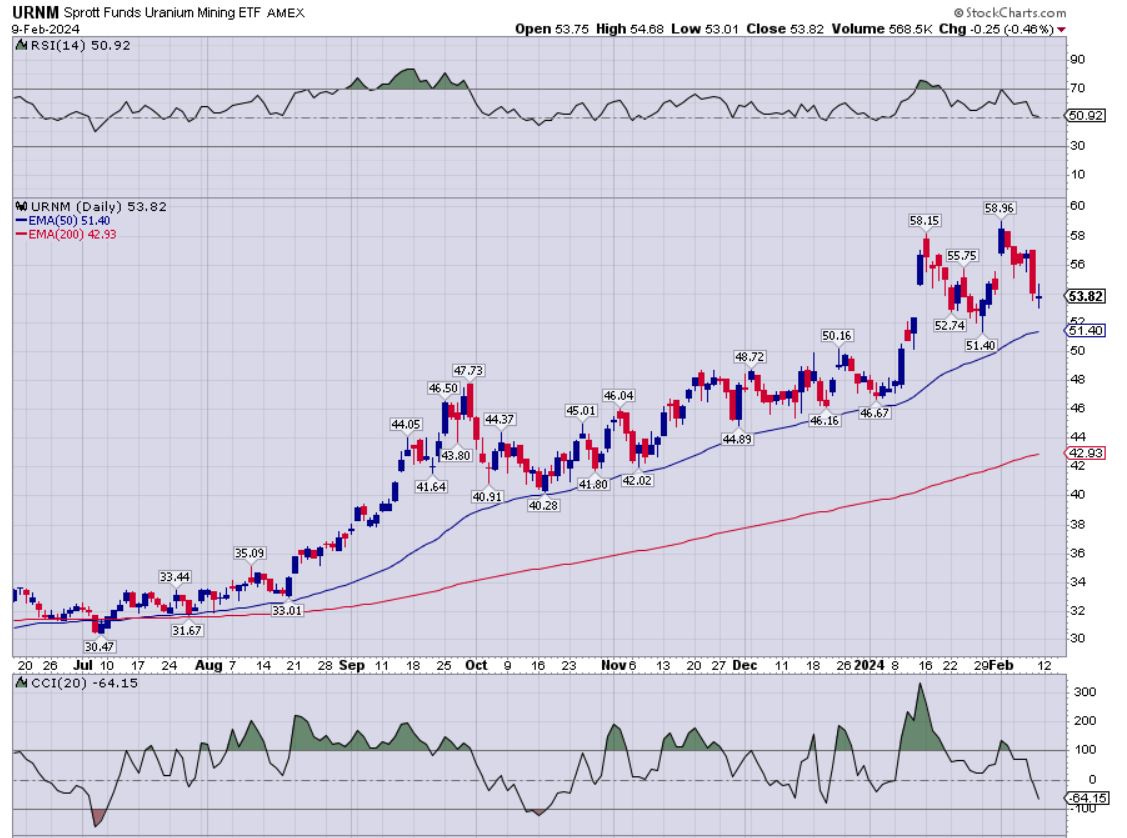1127x838 pixels.
Task: Click the Sep month label on date axis
Action: 351,666
